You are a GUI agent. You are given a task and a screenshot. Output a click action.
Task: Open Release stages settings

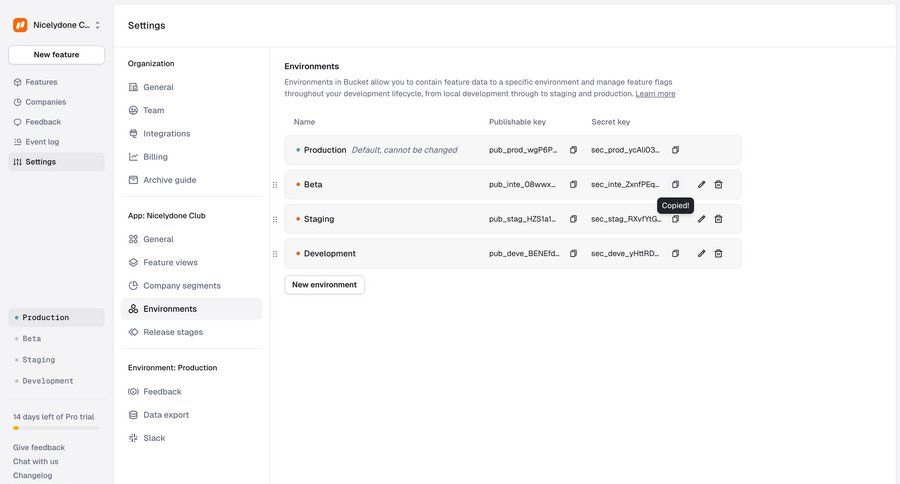tap(192, 332)
